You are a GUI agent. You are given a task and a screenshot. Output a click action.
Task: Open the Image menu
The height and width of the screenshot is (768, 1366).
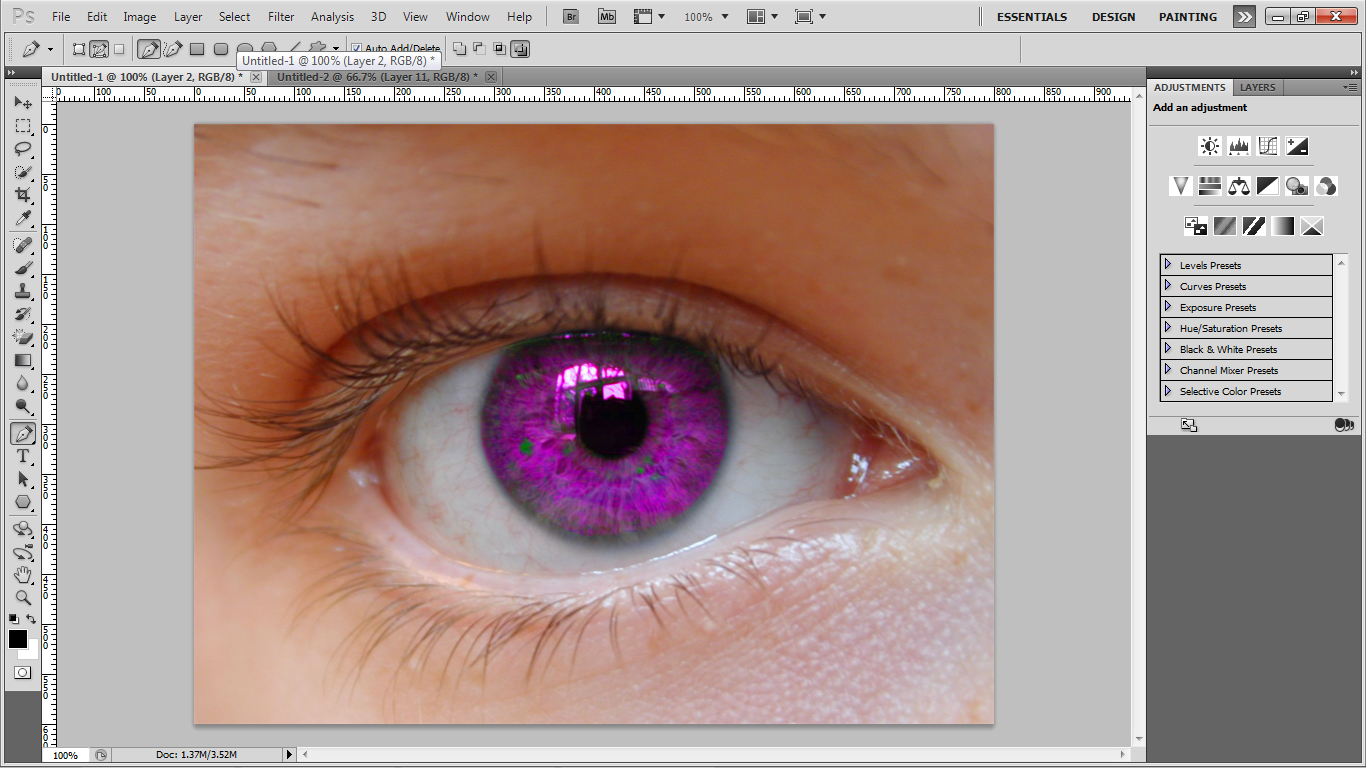[x=139, y=17]
